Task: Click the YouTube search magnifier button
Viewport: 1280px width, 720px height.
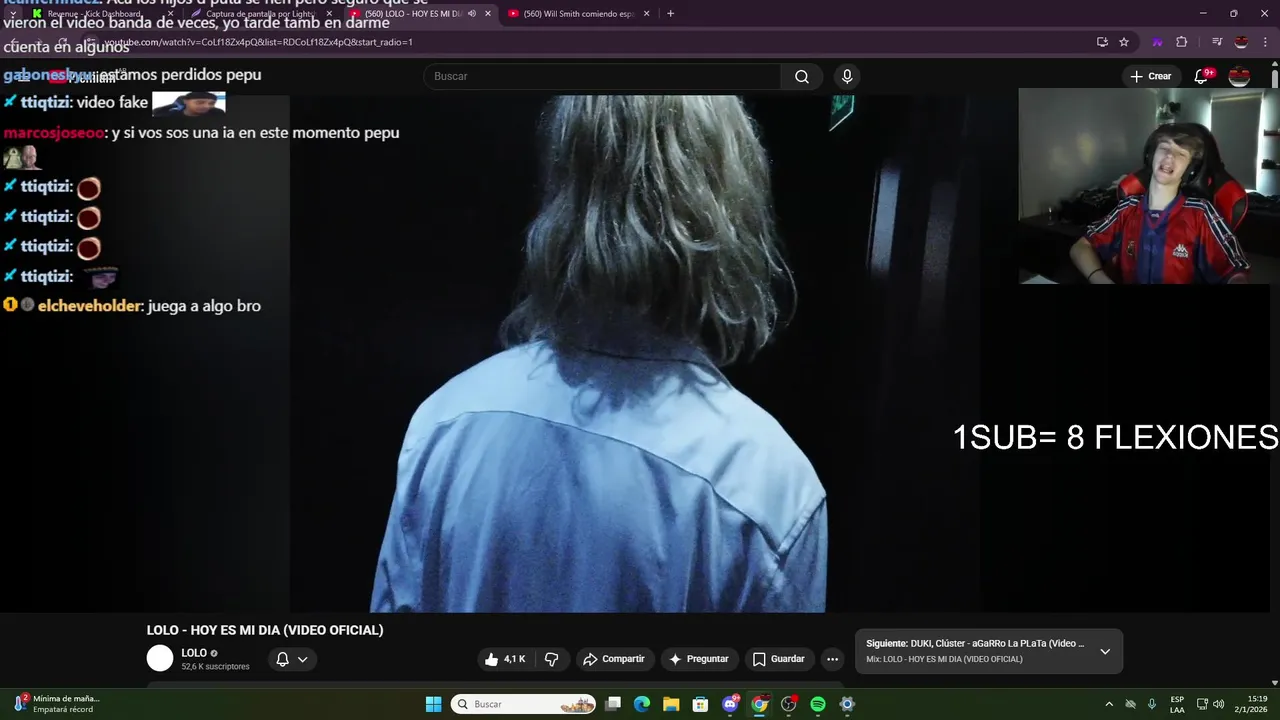Action: click(x=802, y=76)
